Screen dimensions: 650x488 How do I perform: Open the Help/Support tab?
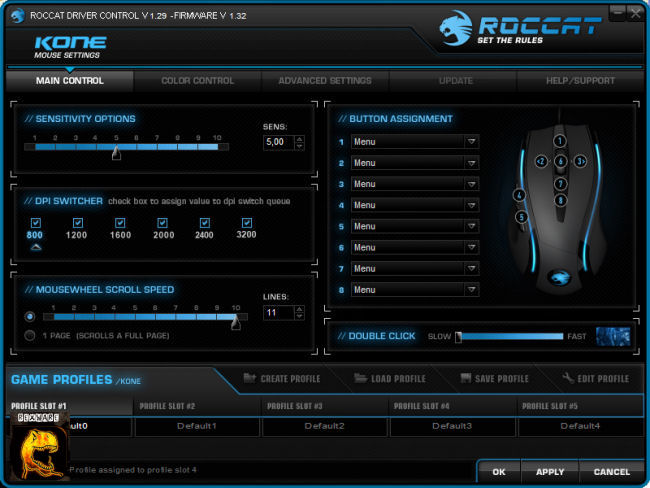(x=580, y=81)
